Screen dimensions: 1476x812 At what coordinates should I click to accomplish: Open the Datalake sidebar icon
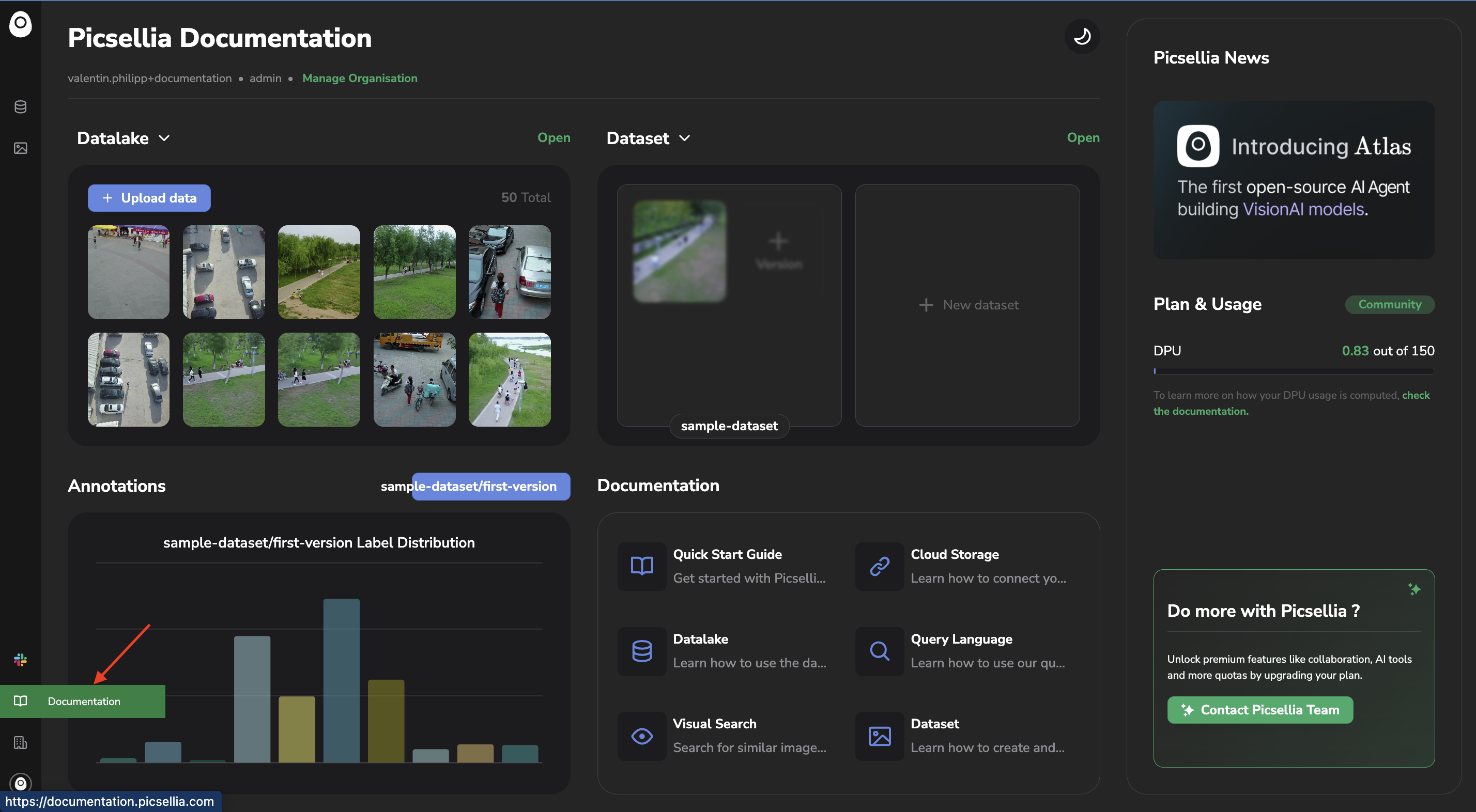(x=20, y=107)
